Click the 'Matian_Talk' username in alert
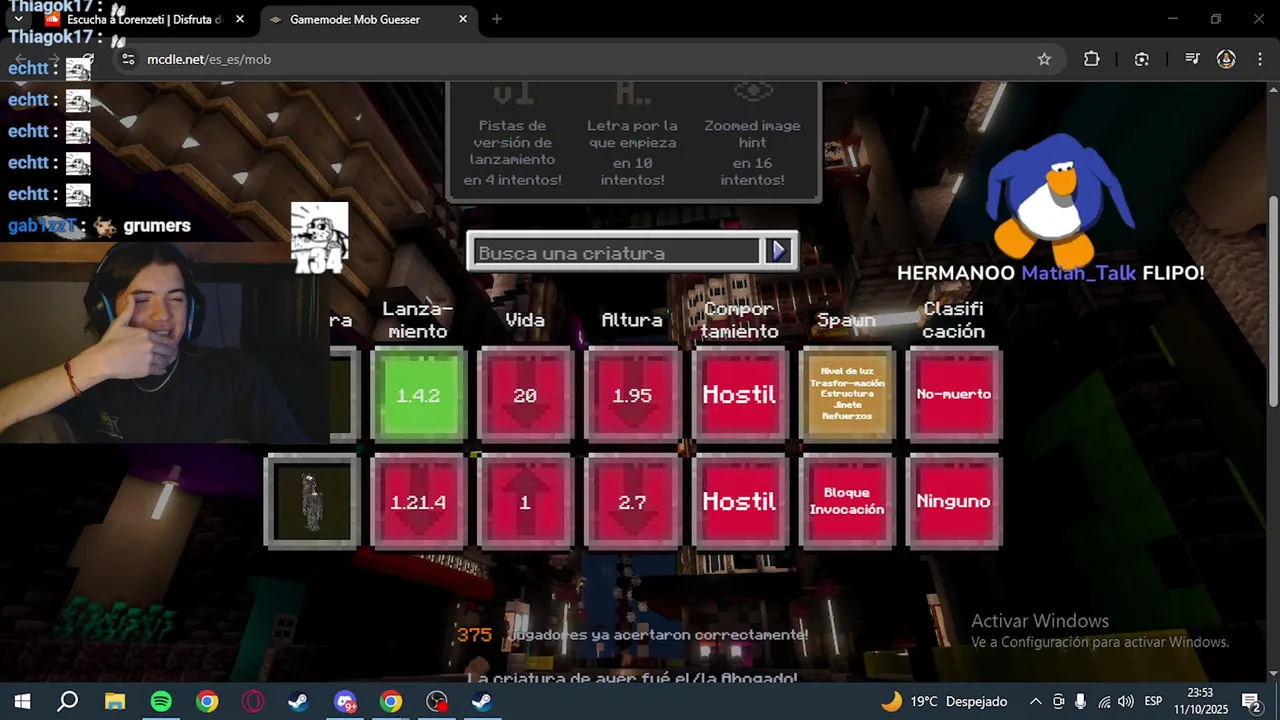1280x720 pixels. click(x=1078, y=273)
